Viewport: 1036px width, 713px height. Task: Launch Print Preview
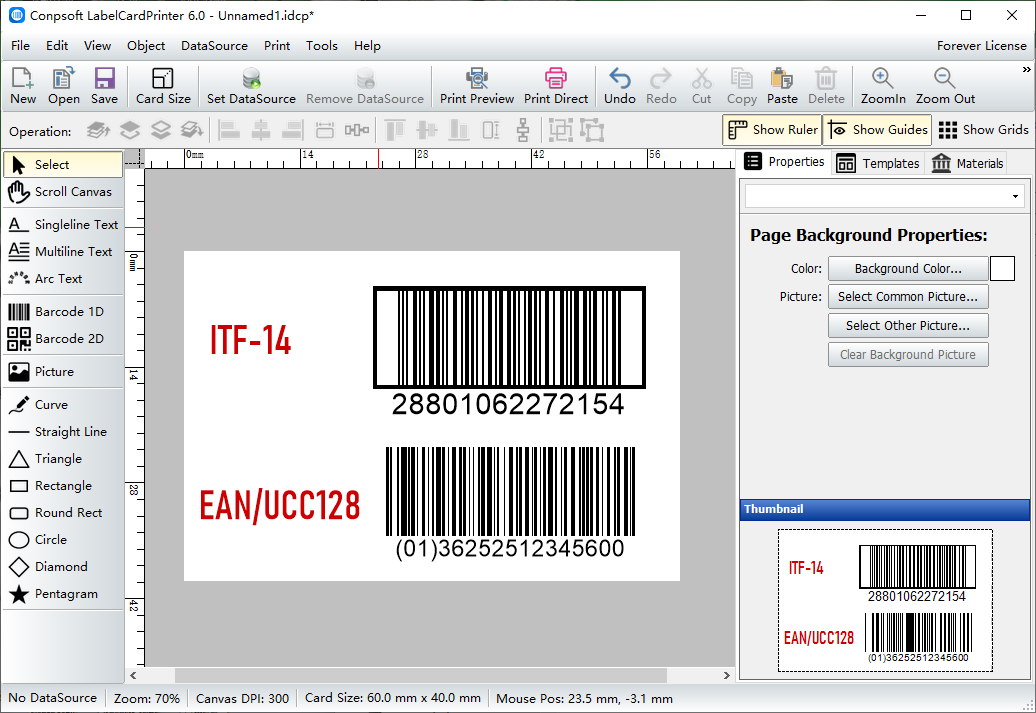[476, 86]
